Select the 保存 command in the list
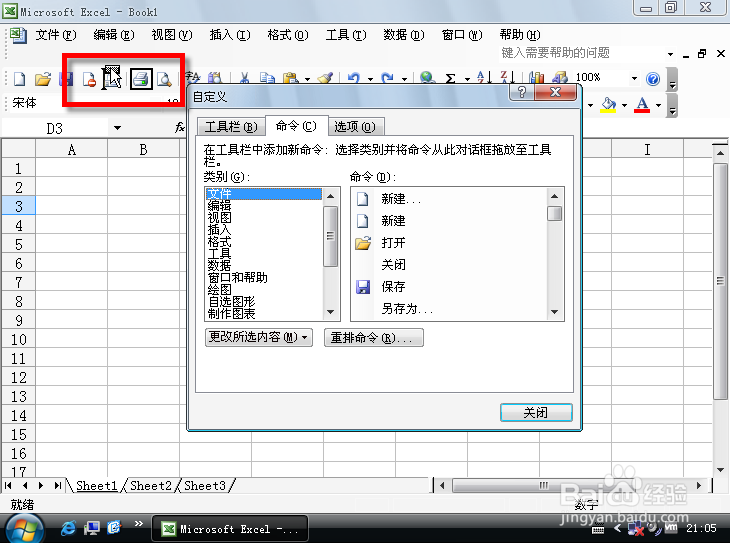 (393, 287)
